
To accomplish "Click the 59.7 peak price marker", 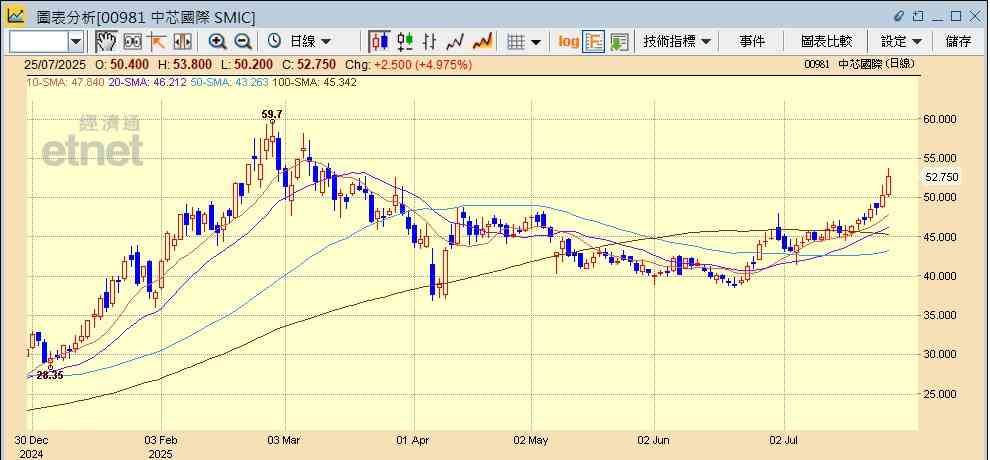I will coord(272,114).
